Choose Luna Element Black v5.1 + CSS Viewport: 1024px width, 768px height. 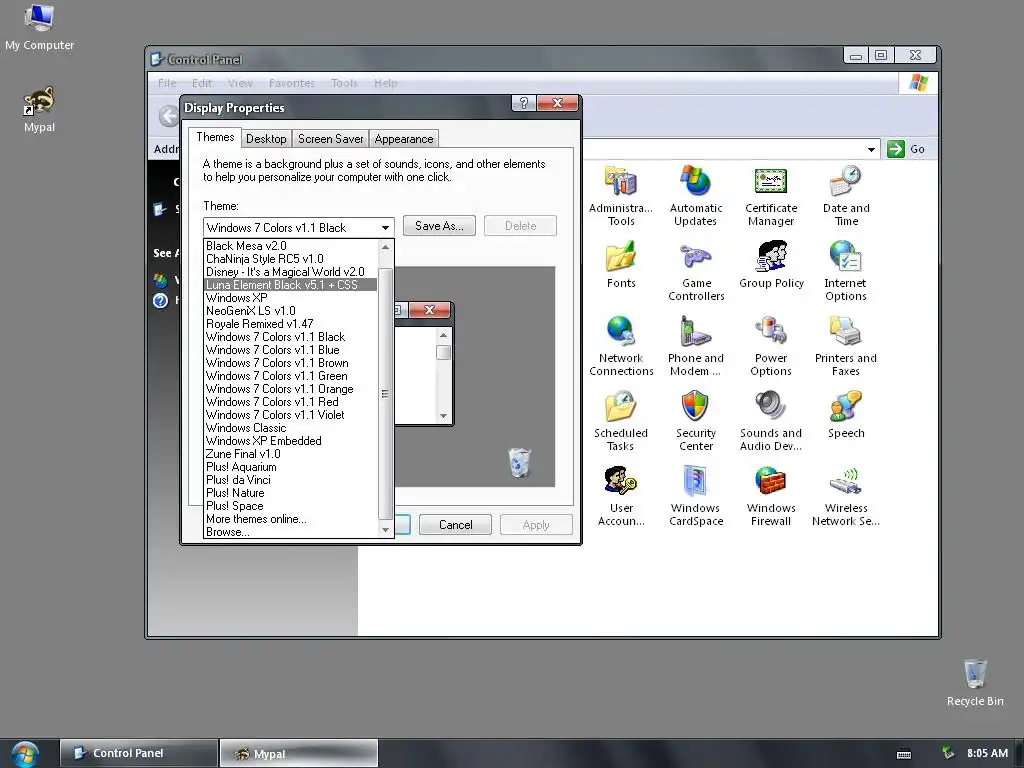[x=291, y=285]
